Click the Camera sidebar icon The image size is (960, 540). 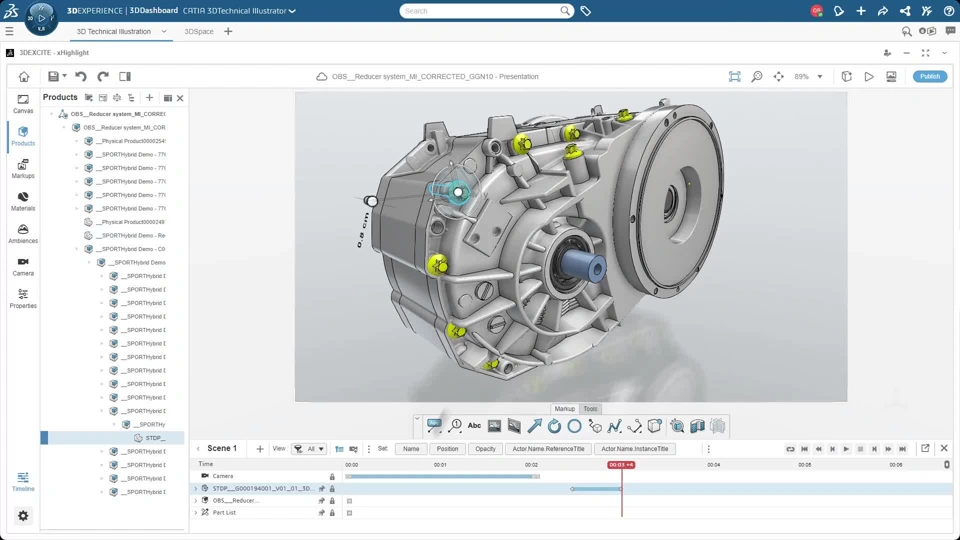pyautogui.click(x=23, y=266)
